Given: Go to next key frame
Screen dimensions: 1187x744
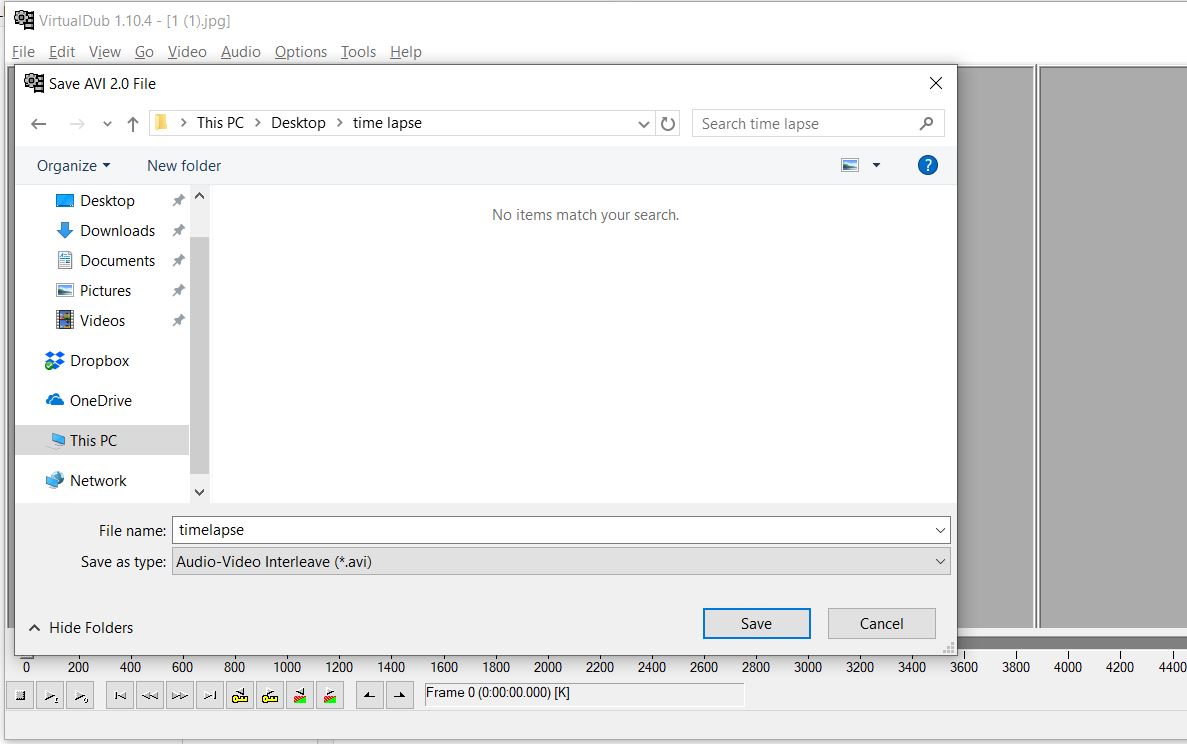Looking at the screenshot, I should (269, 696).
